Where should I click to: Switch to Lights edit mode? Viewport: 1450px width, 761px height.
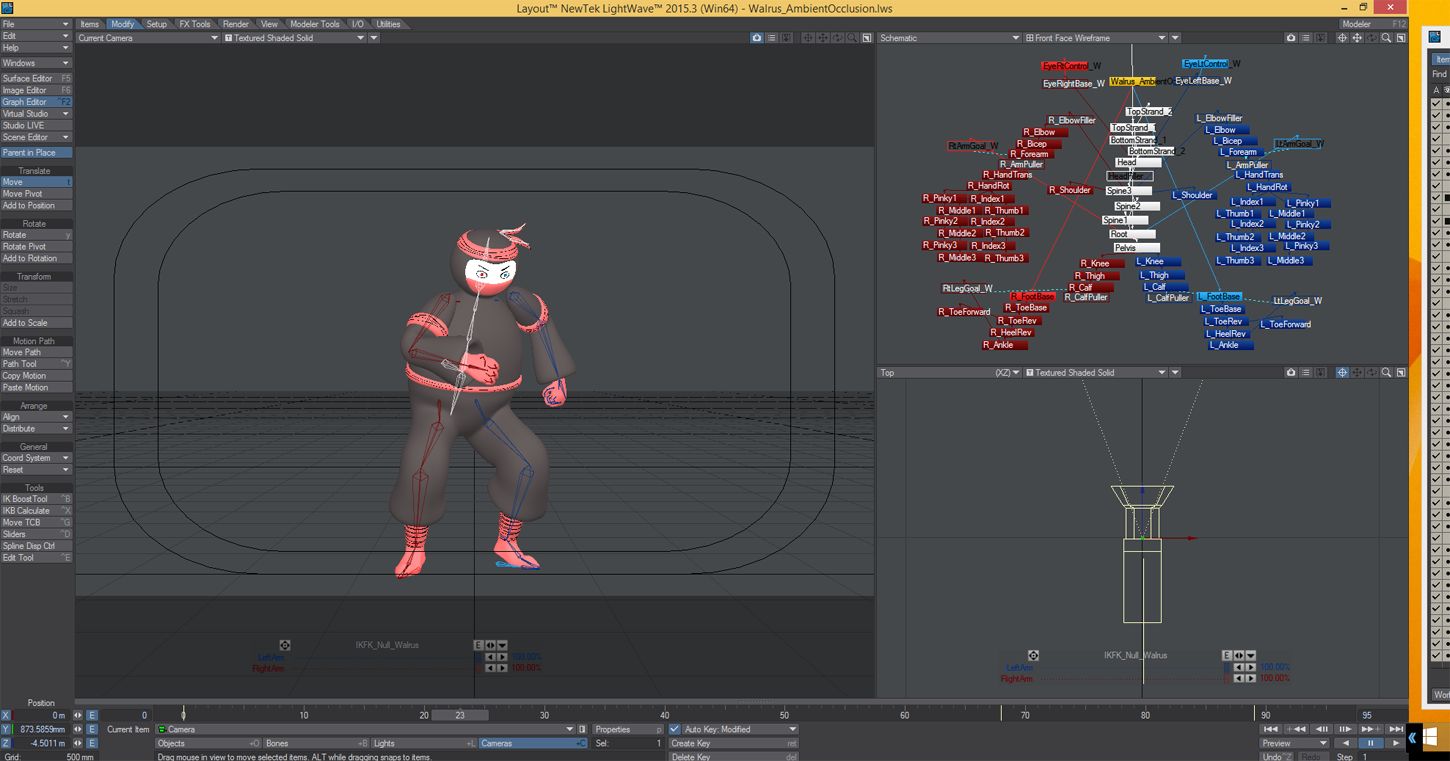(423, 743)
